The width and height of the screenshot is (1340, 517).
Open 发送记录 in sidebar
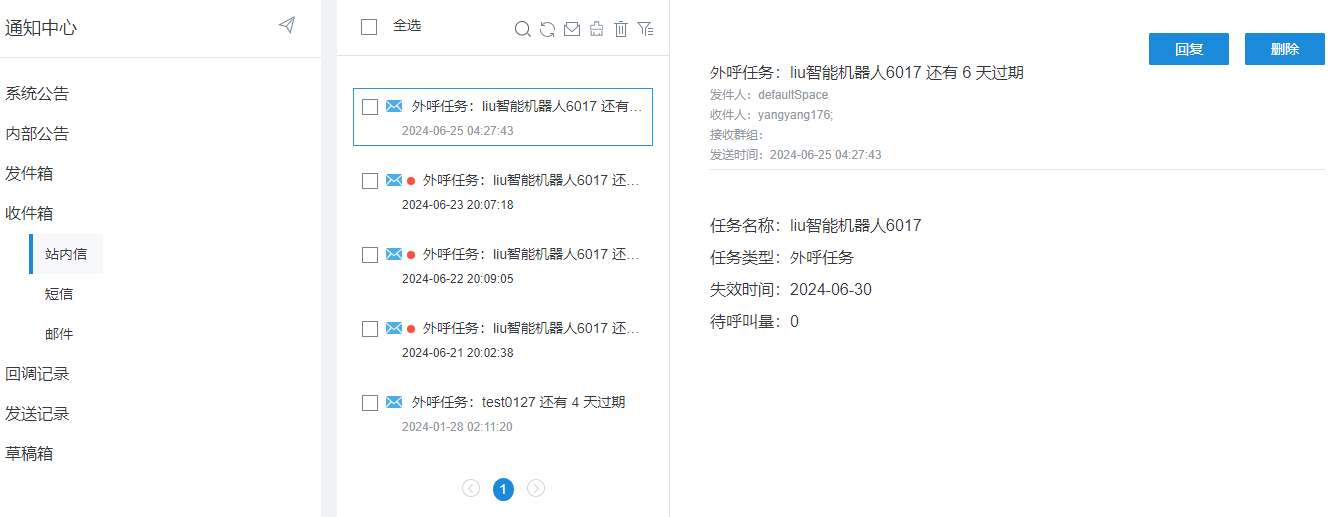37,414
